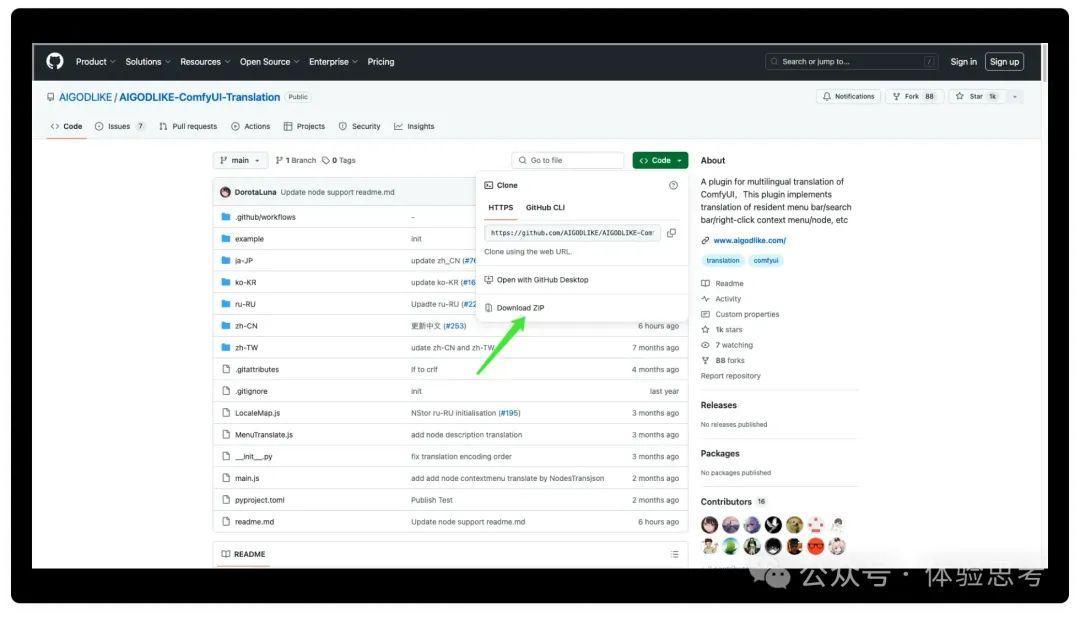Open the Actions tab
Screen dimensions: 1080x617
(251, 127)
